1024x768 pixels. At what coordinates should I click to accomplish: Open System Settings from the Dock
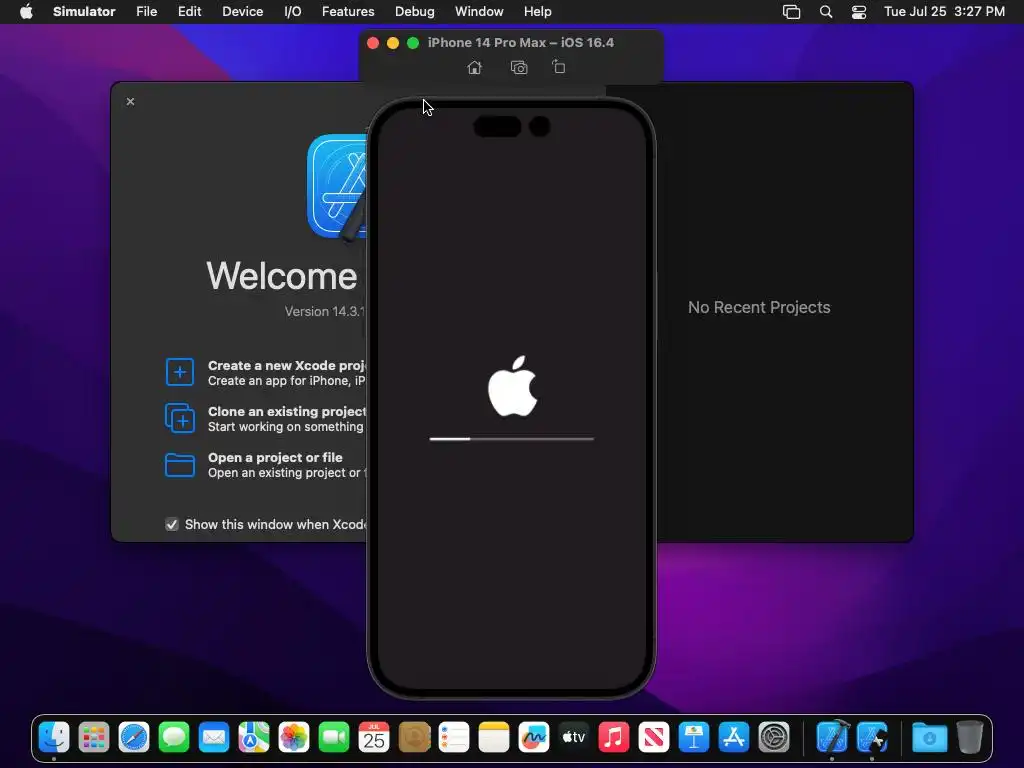(774, 737)
